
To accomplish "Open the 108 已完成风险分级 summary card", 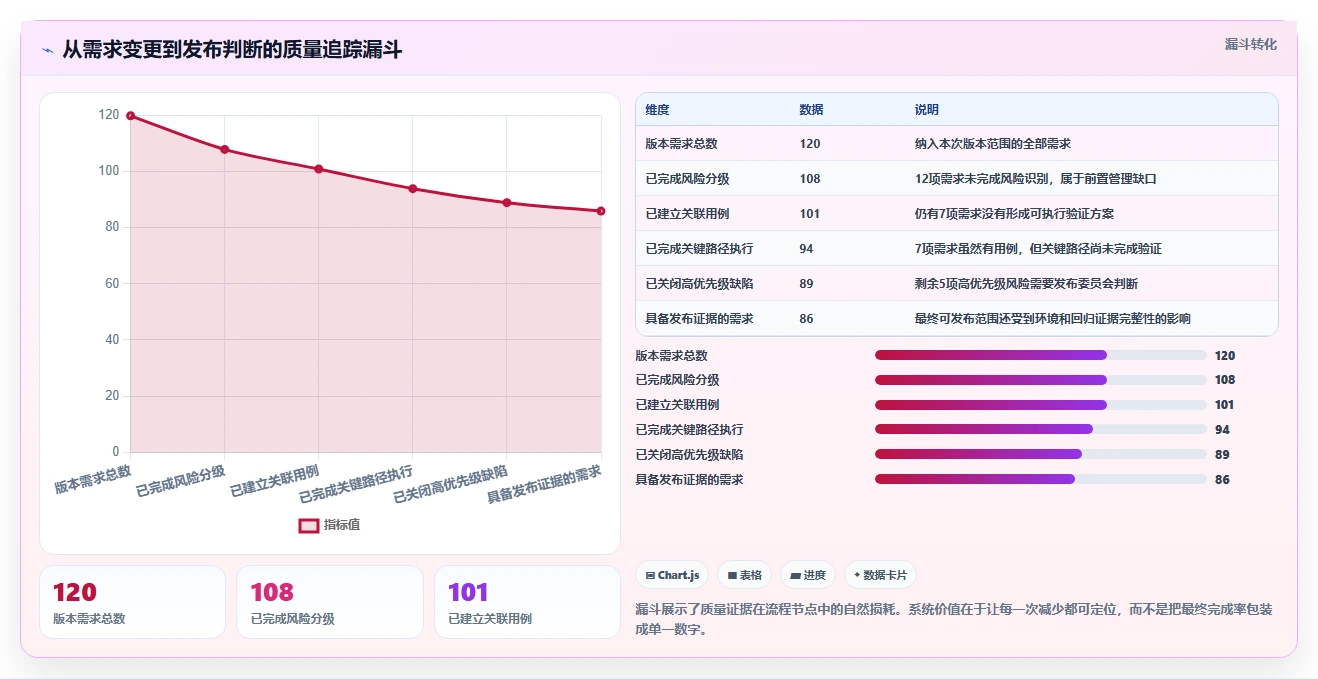I will 330,602.
